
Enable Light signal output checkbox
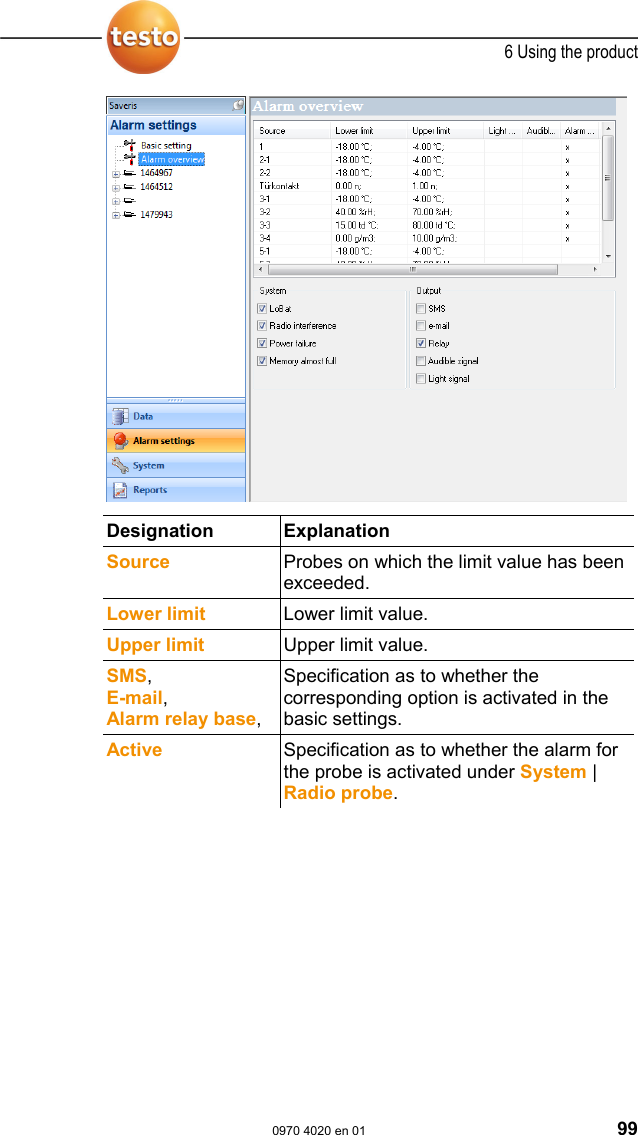(x=421, y=379)
